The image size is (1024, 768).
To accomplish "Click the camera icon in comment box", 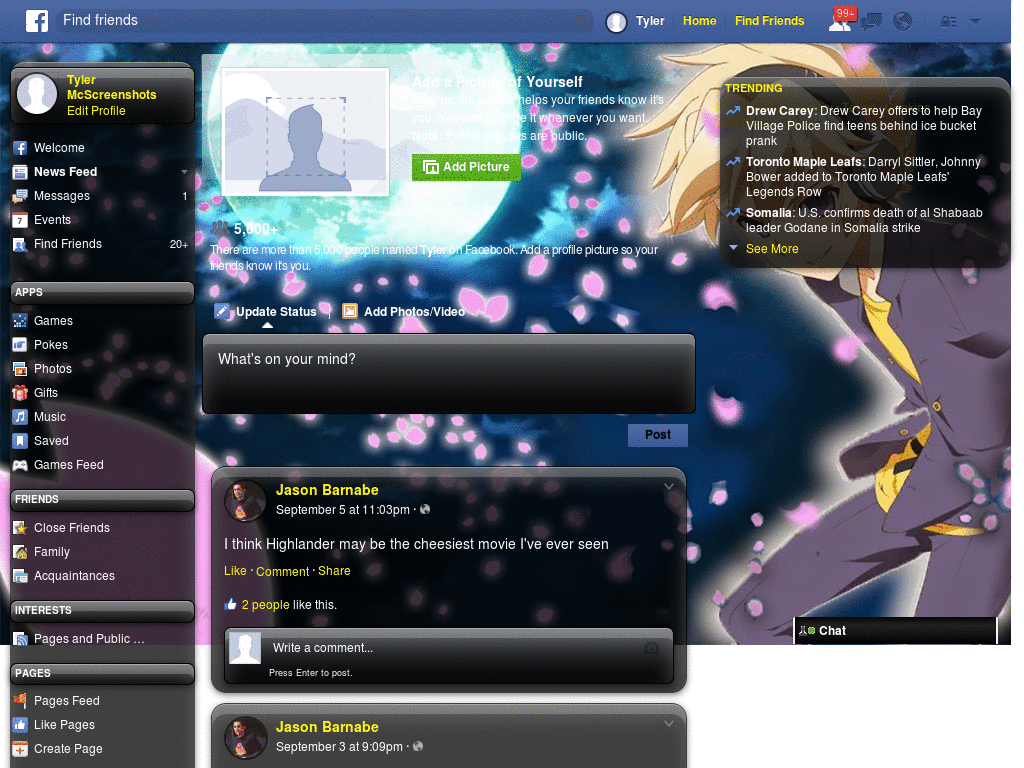I will coord(651,648).
